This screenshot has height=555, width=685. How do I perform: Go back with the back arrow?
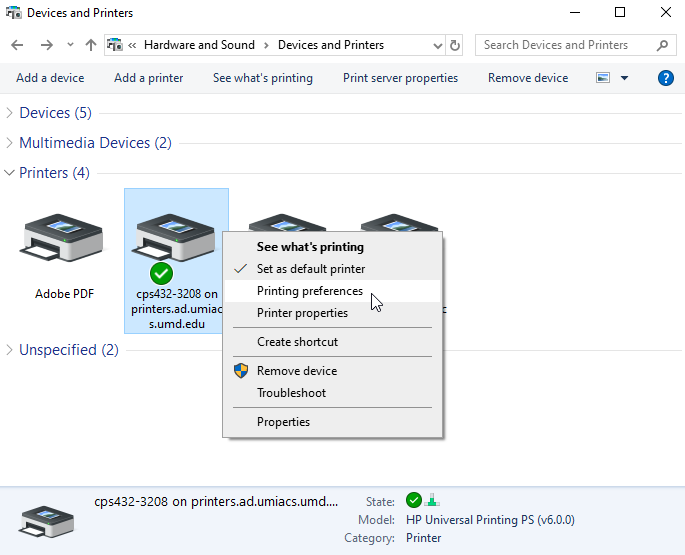click(17, 45)
